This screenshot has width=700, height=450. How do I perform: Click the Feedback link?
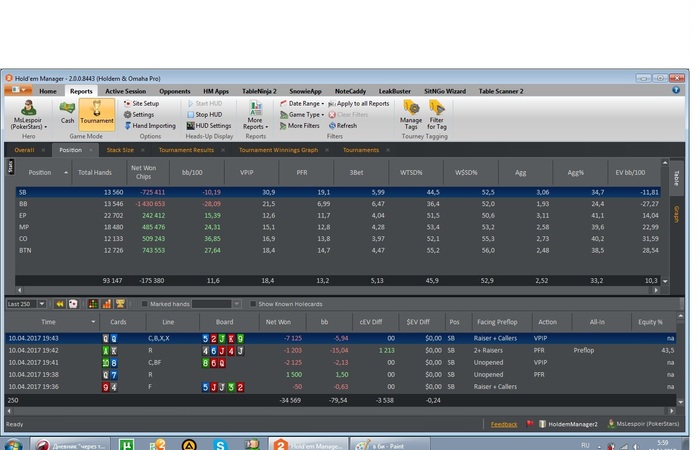(504, 425)
